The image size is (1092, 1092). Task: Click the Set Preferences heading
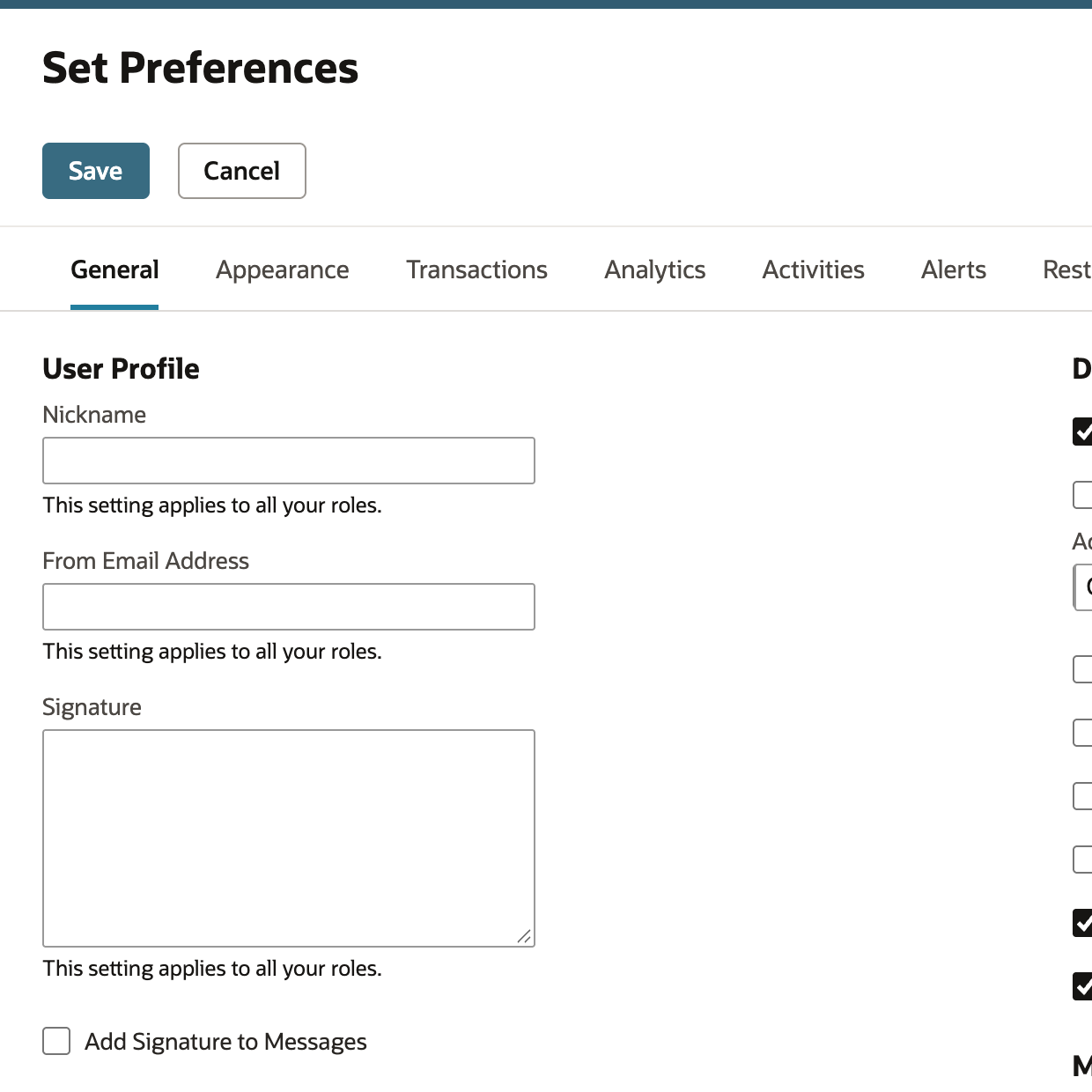(201, 68)
